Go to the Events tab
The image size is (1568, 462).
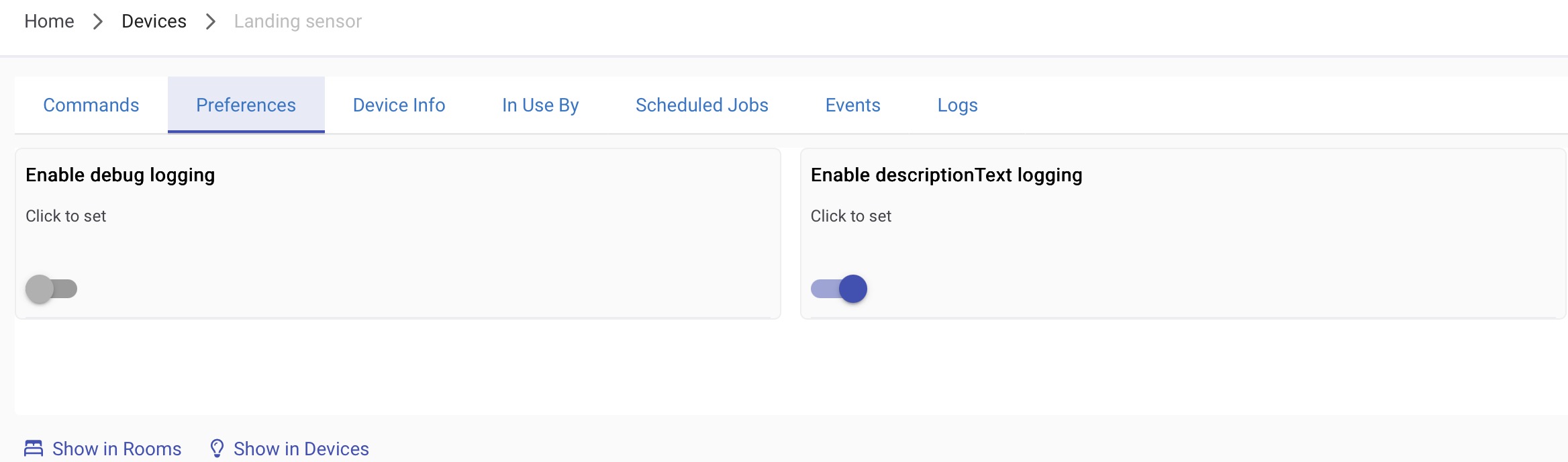pos(852,105)
